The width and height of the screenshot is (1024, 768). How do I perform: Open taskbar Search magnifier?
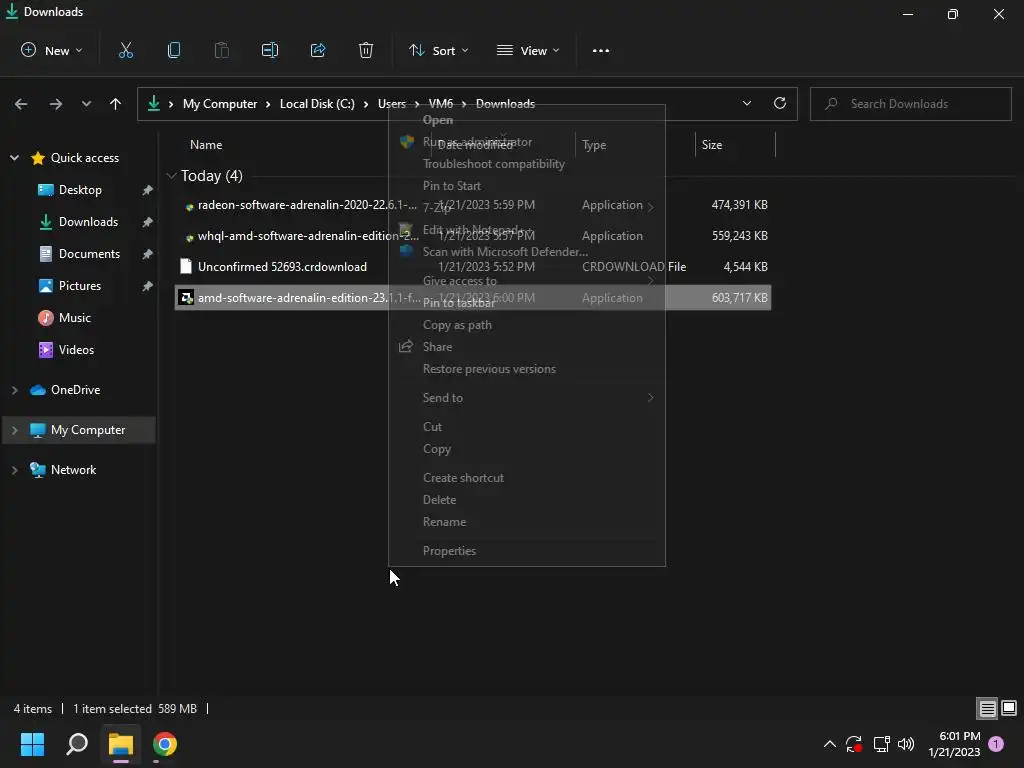[77, 744]
